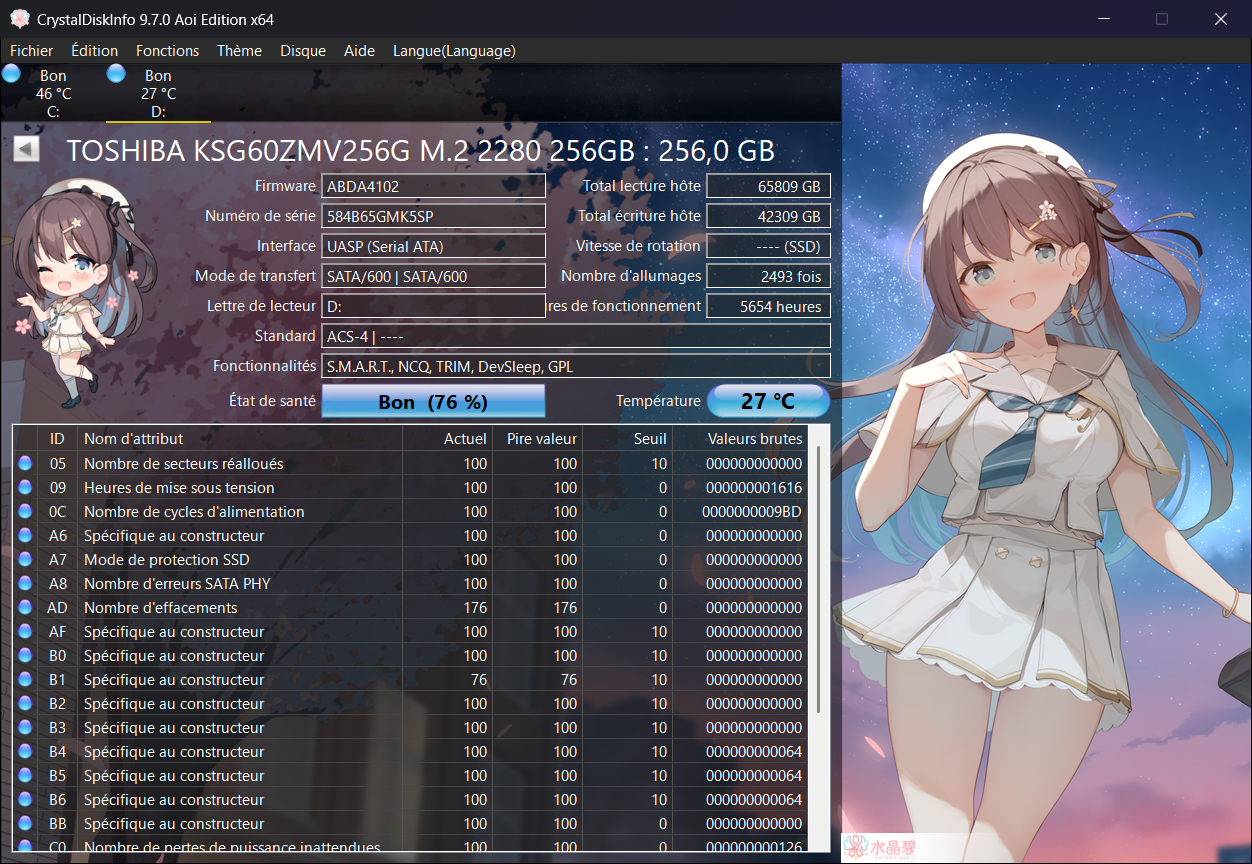Select the Nombre de secteurs réalloués row
This screenshot has width=1252, height=864.
point(411,464)
